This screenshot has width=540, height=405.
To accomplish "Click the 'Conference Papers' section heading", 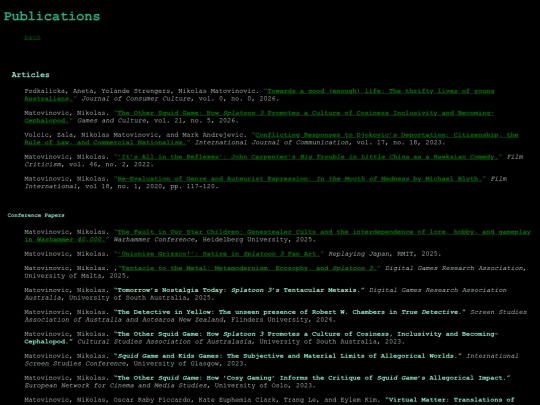I will coord(36,215).
